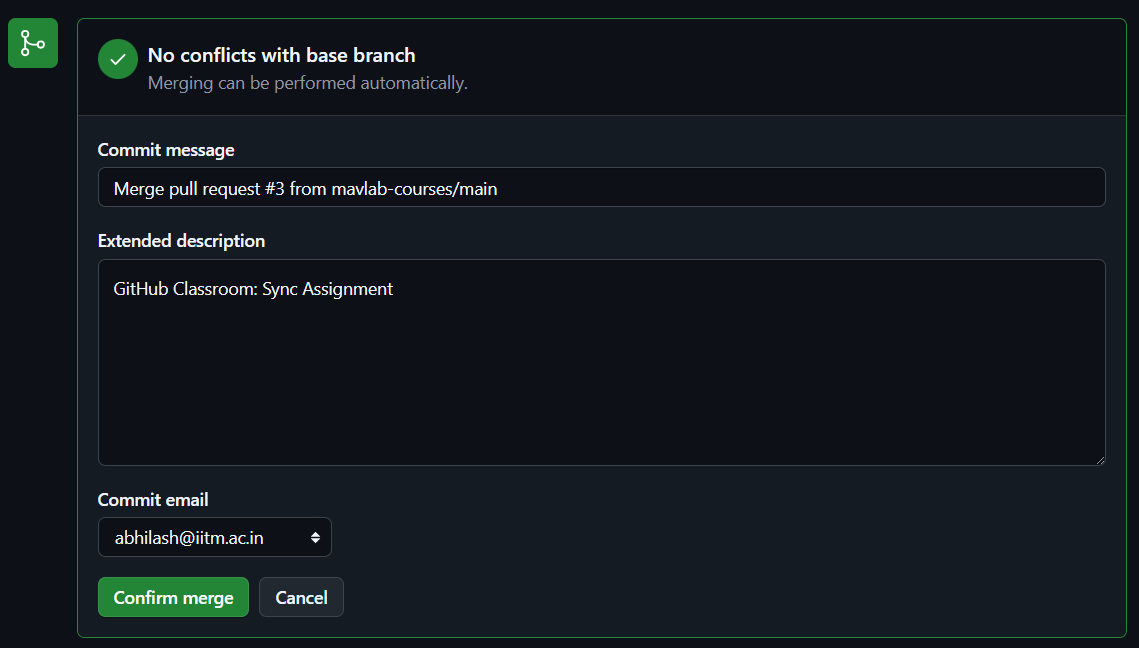
Task: Click the "Extended description" label
Action: click(181, 241)
